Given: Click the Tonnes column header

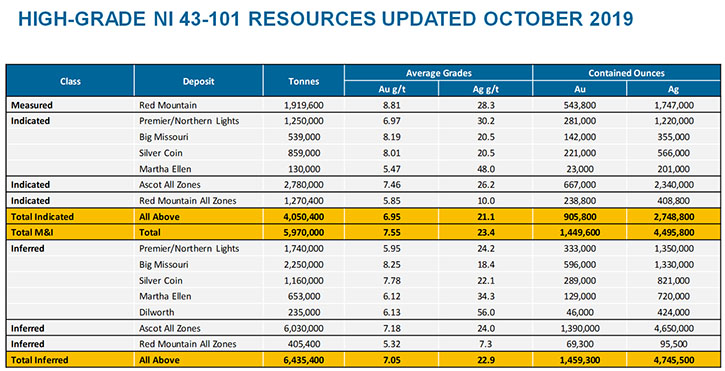Looking at the screenshot, I should 303,81.
